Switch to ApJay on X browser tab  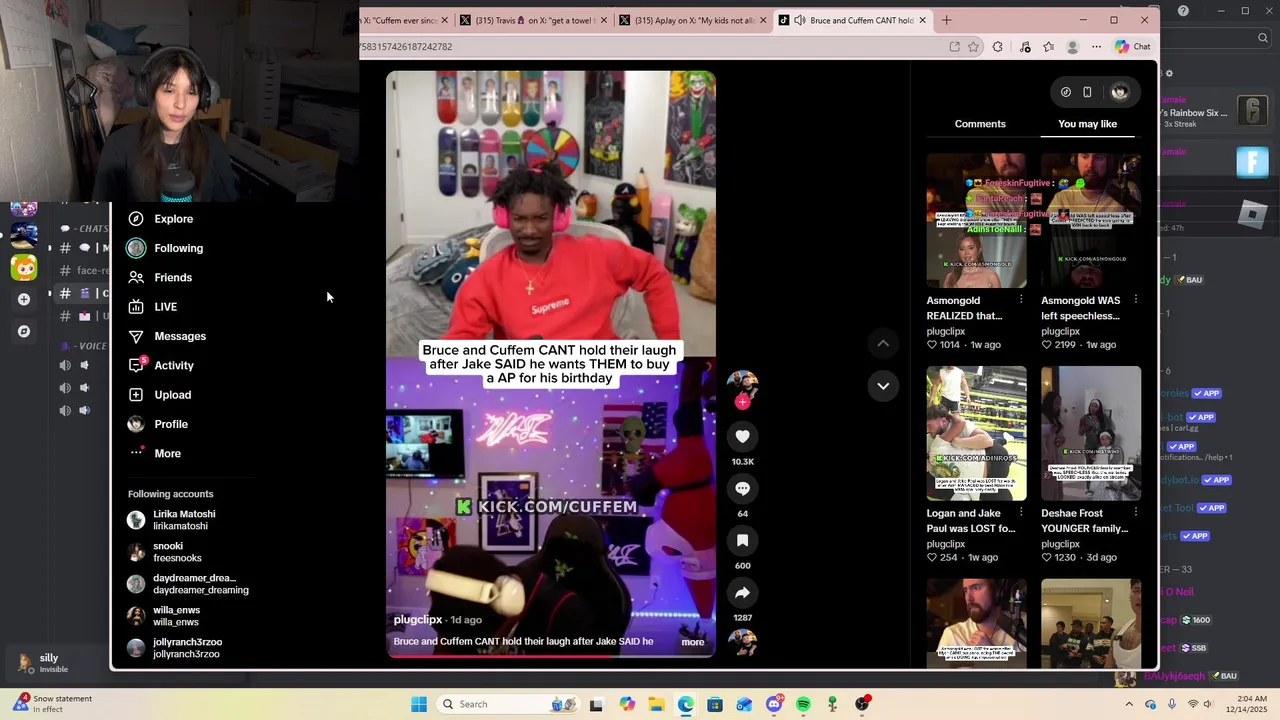(693, 20)
